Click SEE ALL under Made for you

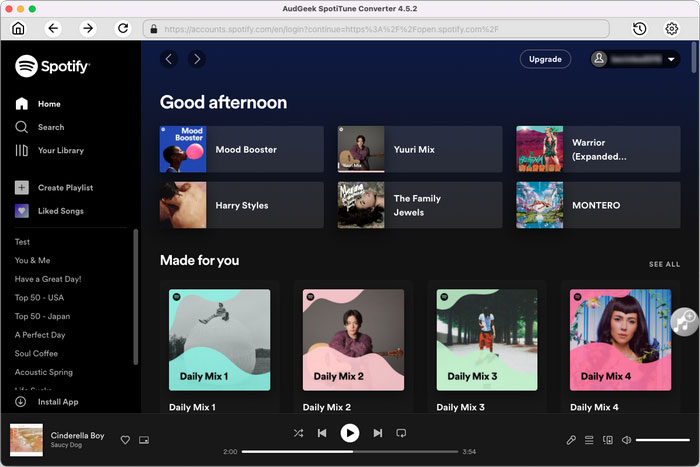[664, 264]
